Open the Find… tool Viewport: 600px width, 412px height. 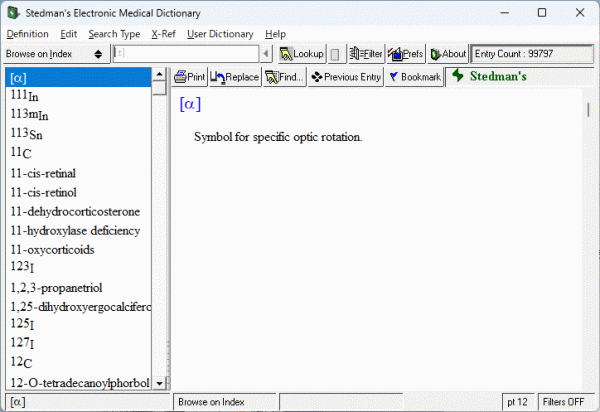[x=284, y=77]
